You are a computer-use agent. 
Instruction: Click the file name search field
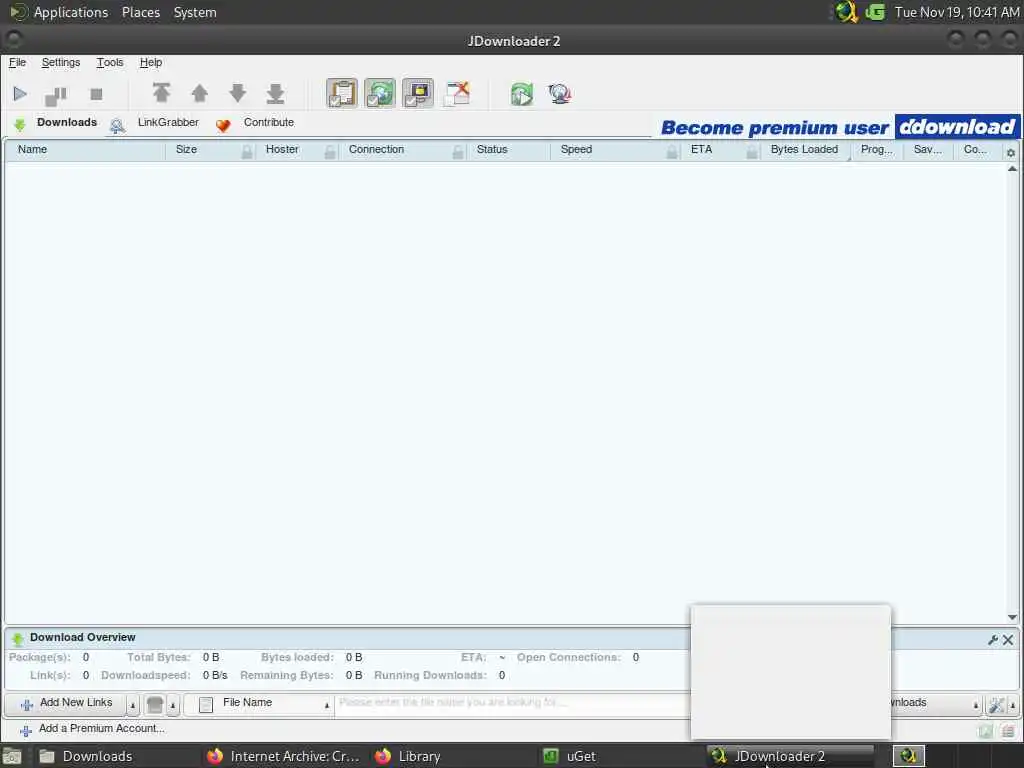(513, 704)
